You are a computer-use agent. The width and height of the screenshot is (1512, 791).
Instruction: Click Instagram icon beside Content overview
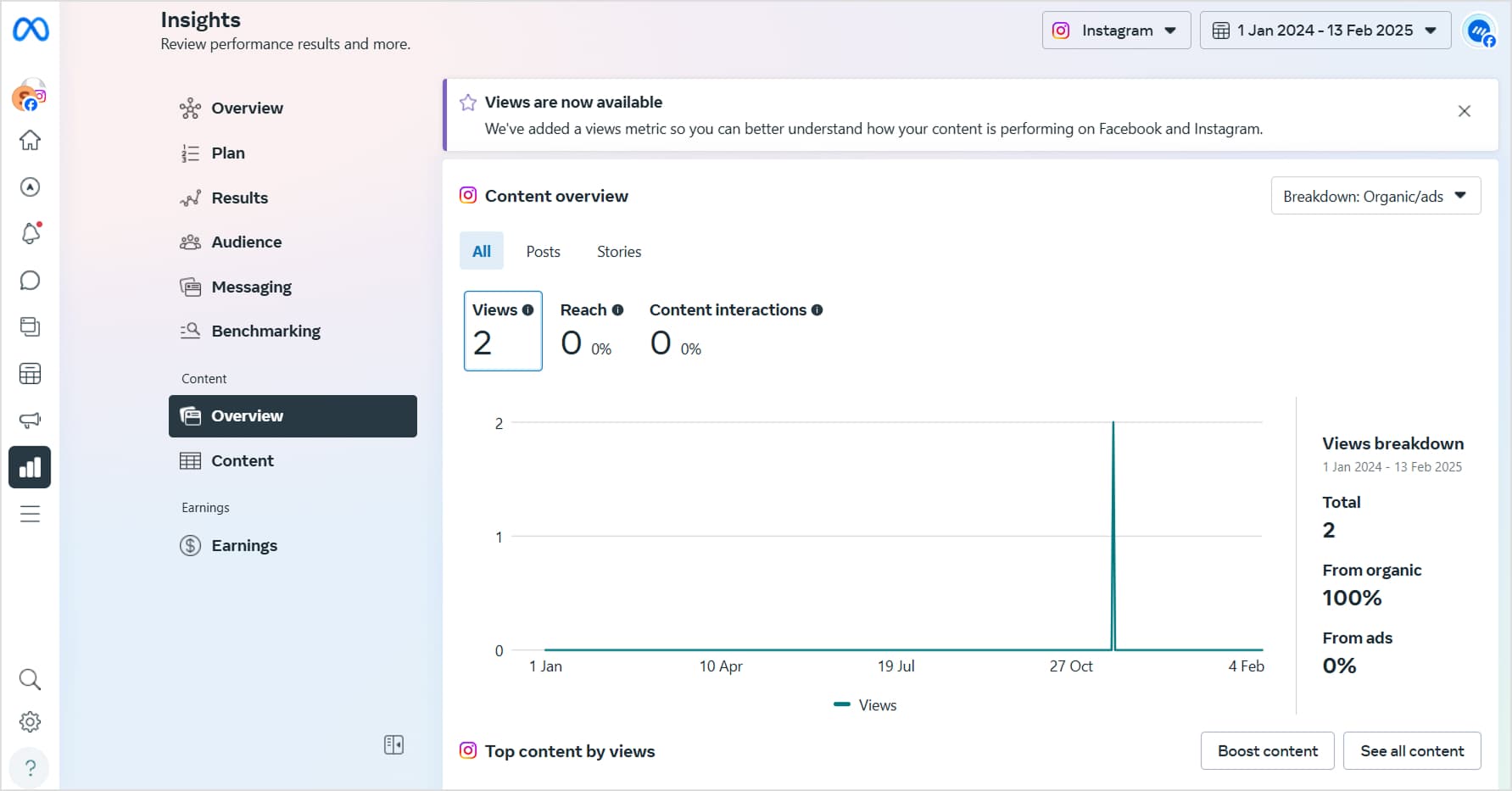(x=468, y=195)
